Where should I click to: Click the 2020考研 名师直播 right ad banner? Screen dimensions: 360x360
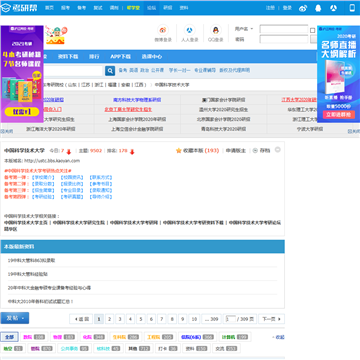338,74
